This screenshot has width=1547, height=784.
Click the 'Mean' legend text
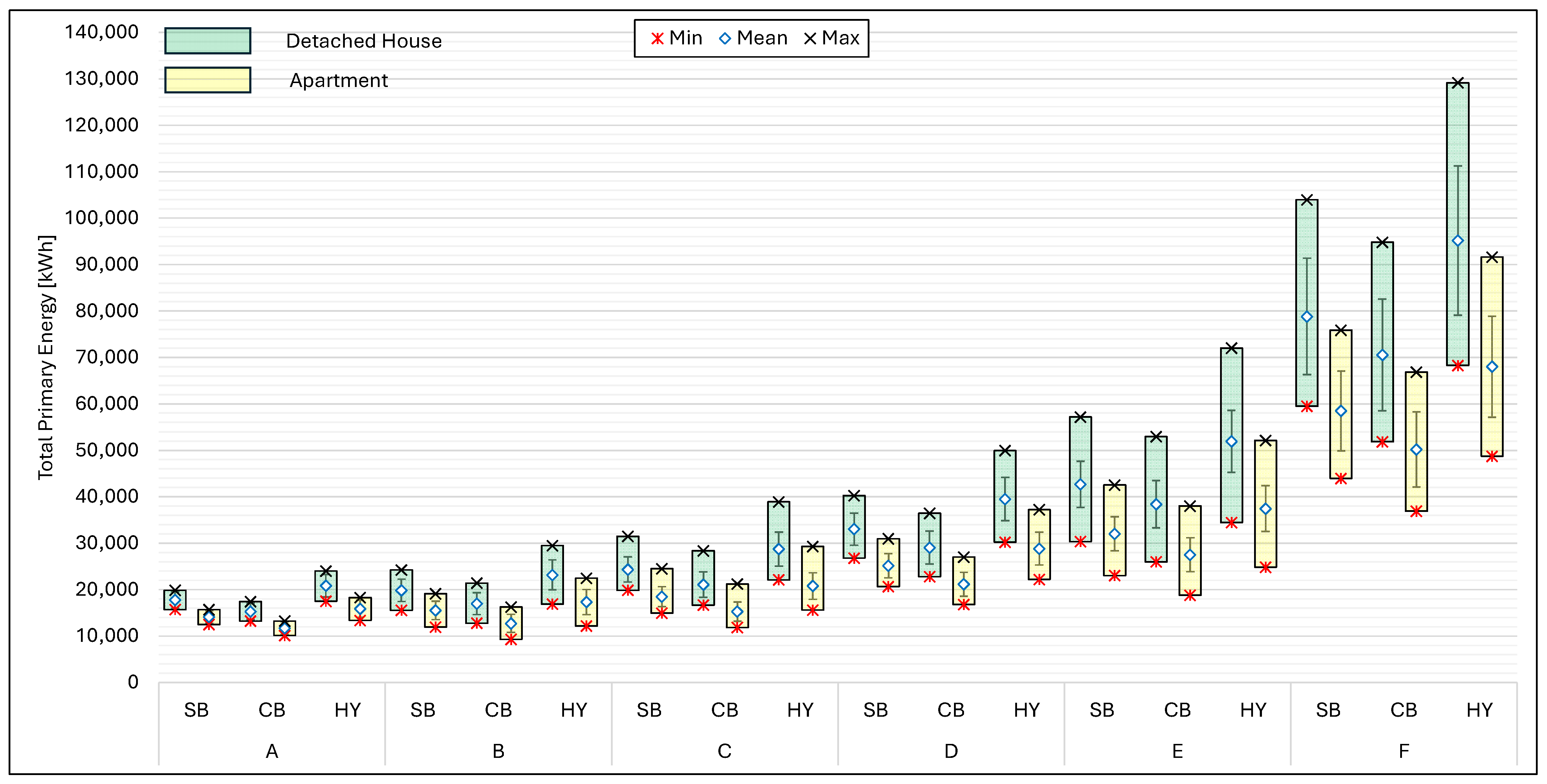762,38
